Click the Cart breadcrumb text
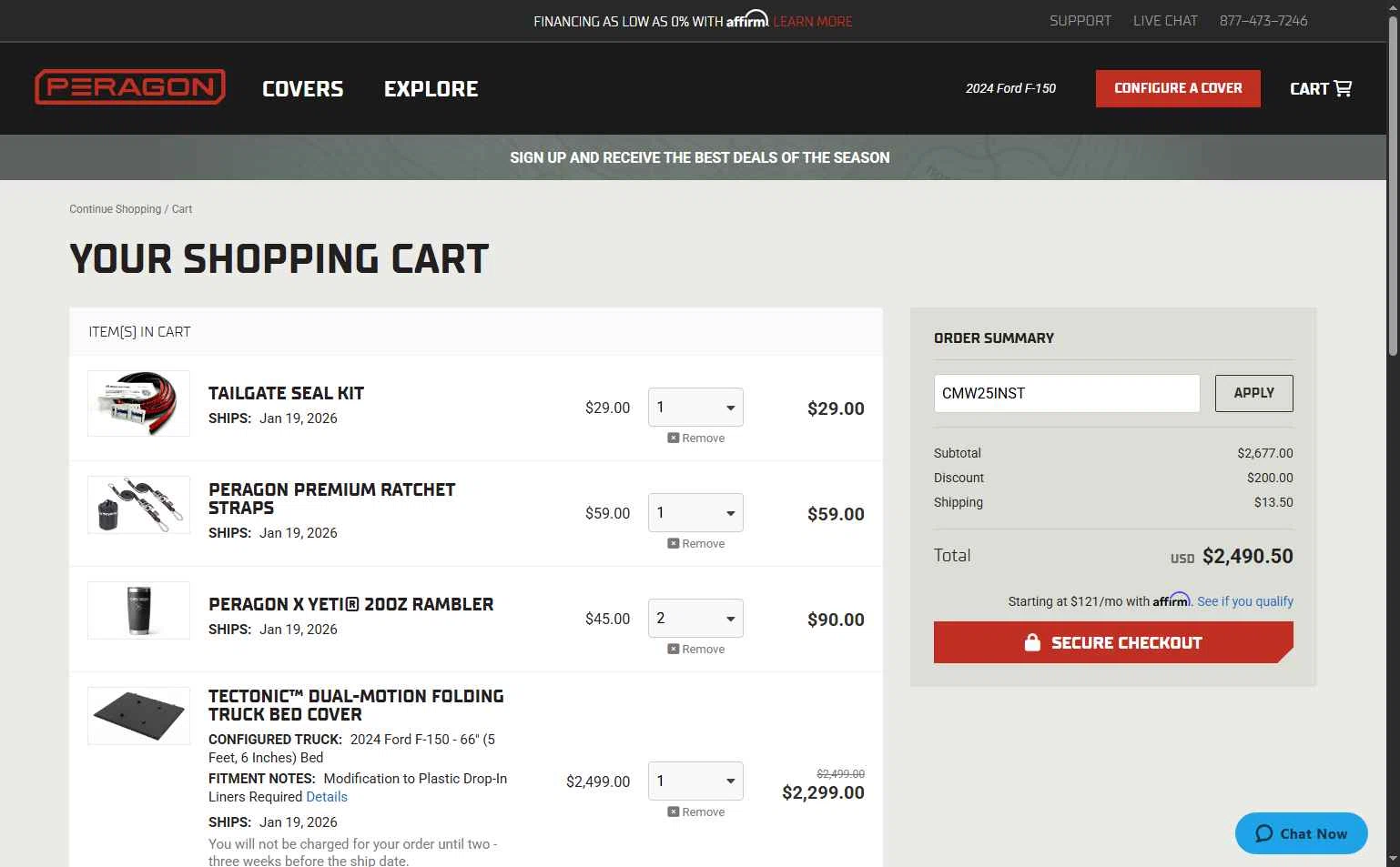Image resolution: width=1400 pixels, height=867 pixels. 182,209
